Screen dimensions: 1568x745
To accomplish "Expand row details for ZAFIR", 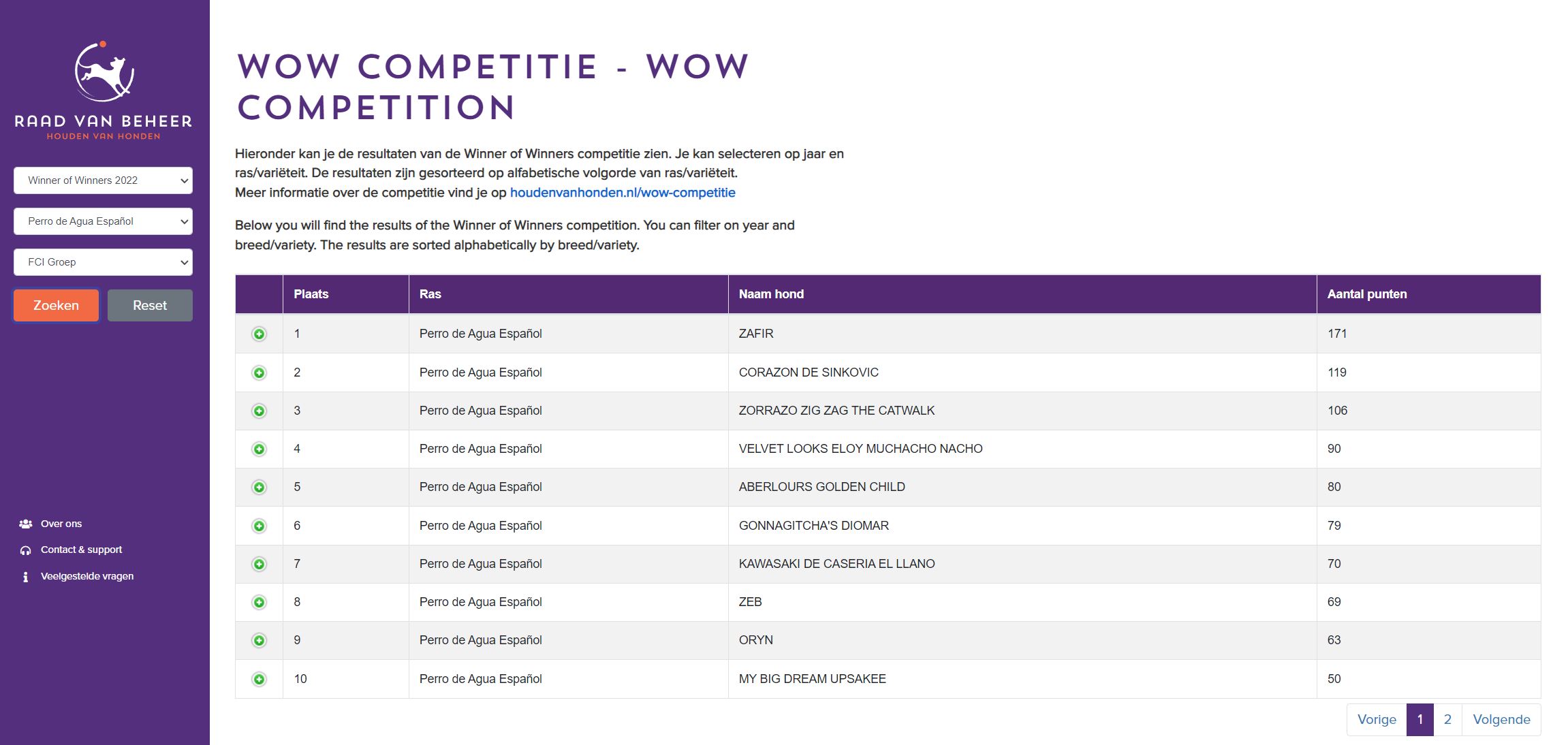I will [259, 334].
